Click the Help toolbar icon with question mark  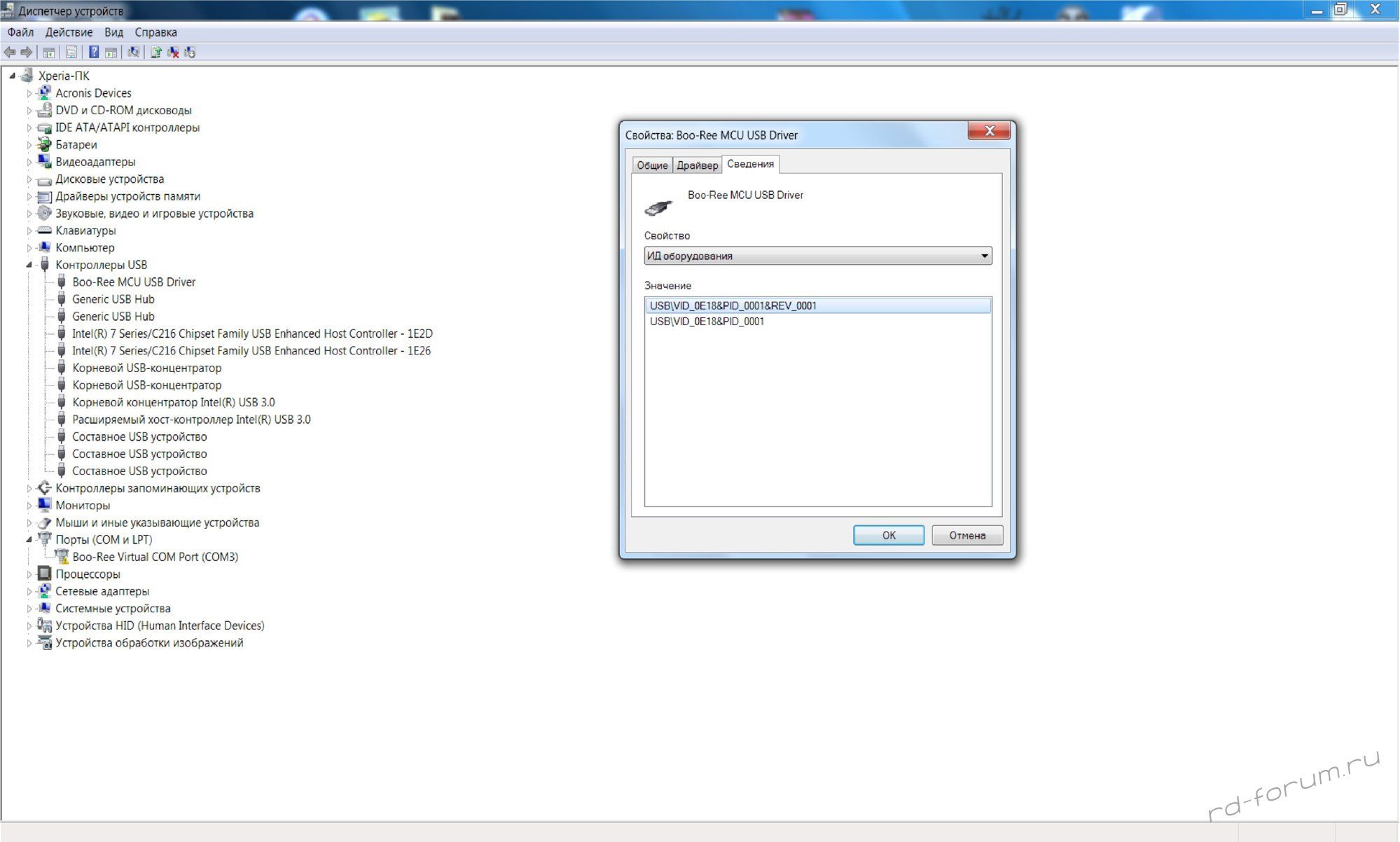93,52
